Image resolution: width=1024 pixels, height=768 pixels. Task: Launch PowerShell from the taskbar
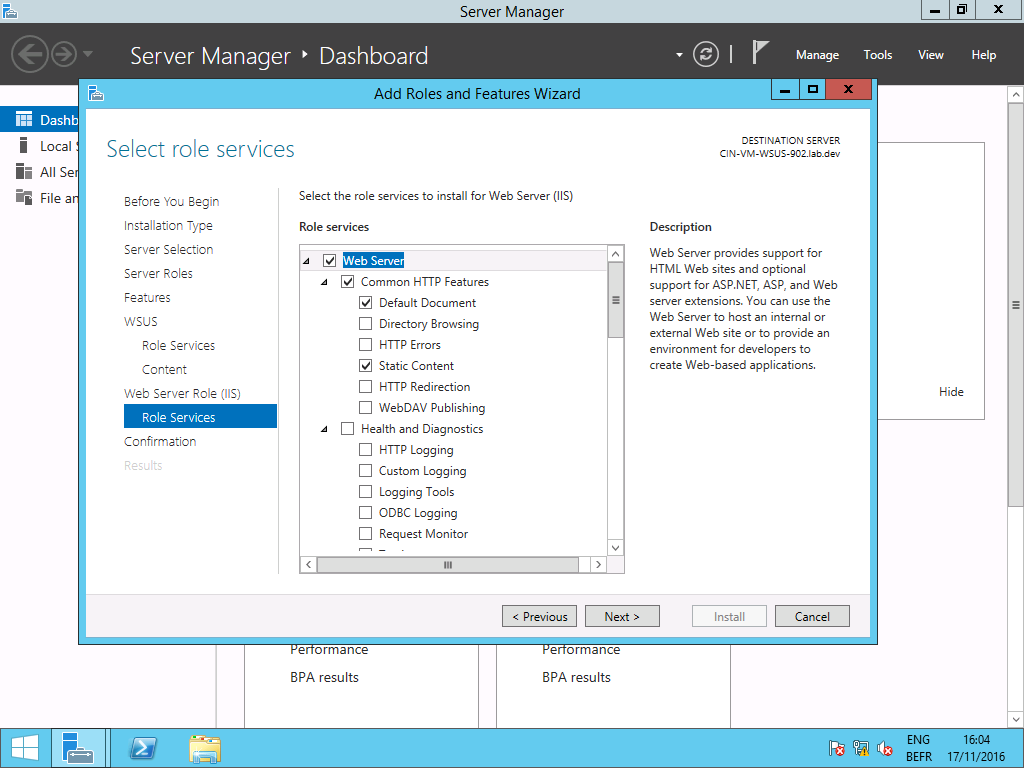pyautogui.click(x=143, y=748)
